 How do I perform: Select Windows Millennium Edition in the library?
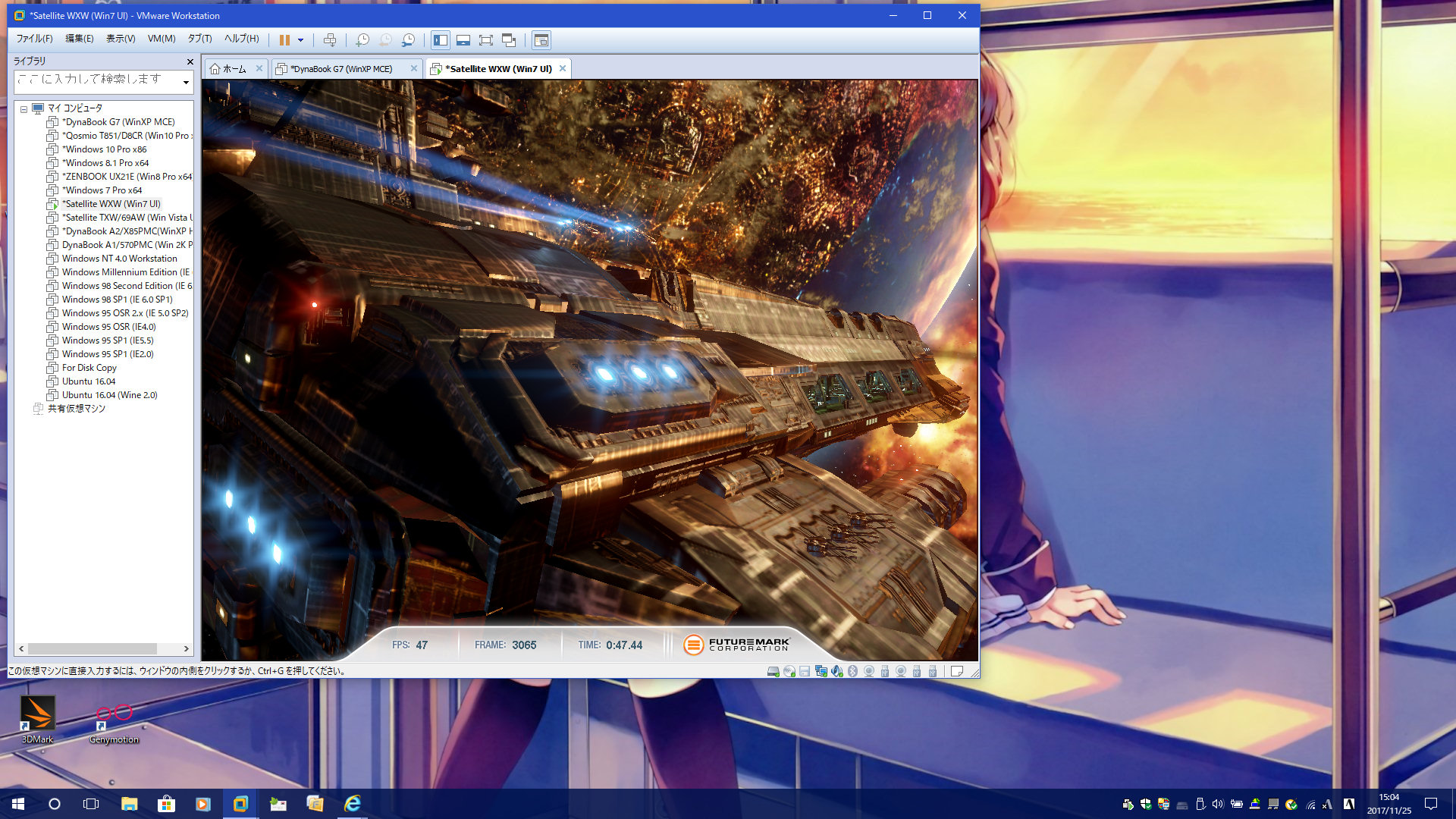pyautogui.click(x=120, y=272)
